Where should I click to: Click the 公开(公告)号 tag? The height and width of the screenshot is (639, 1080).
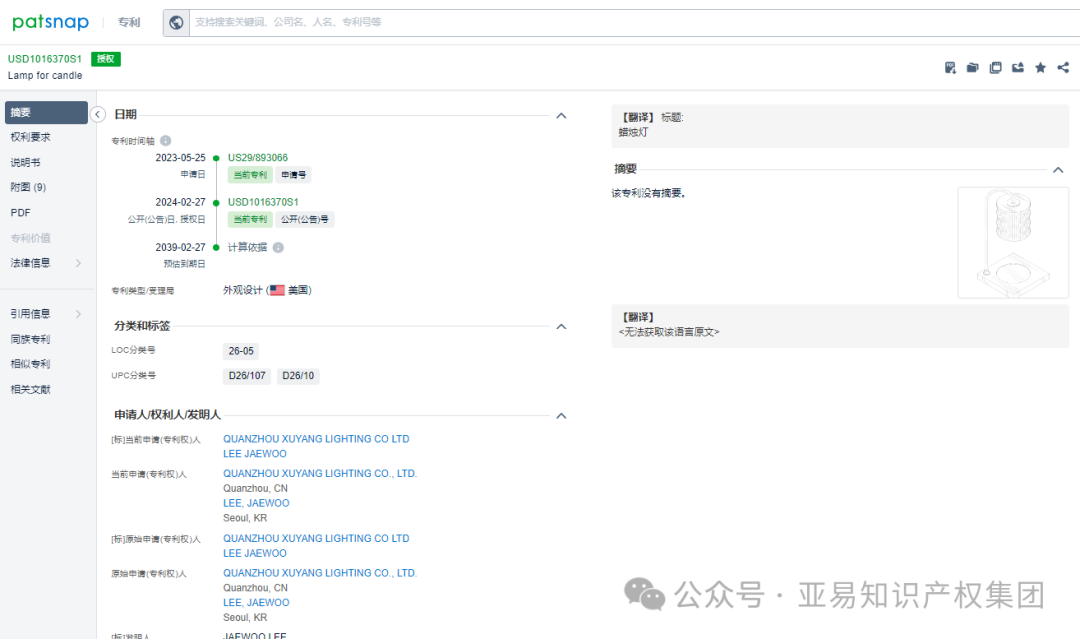pos(304,220)
